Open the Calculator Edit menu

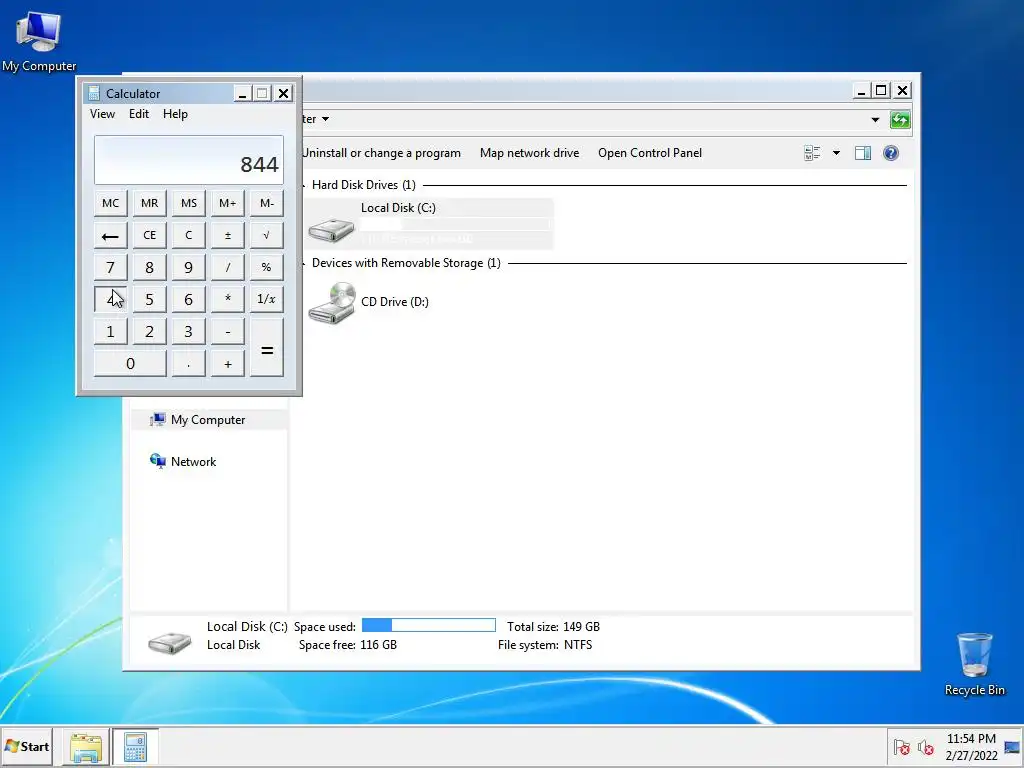(x=138, y=114)
